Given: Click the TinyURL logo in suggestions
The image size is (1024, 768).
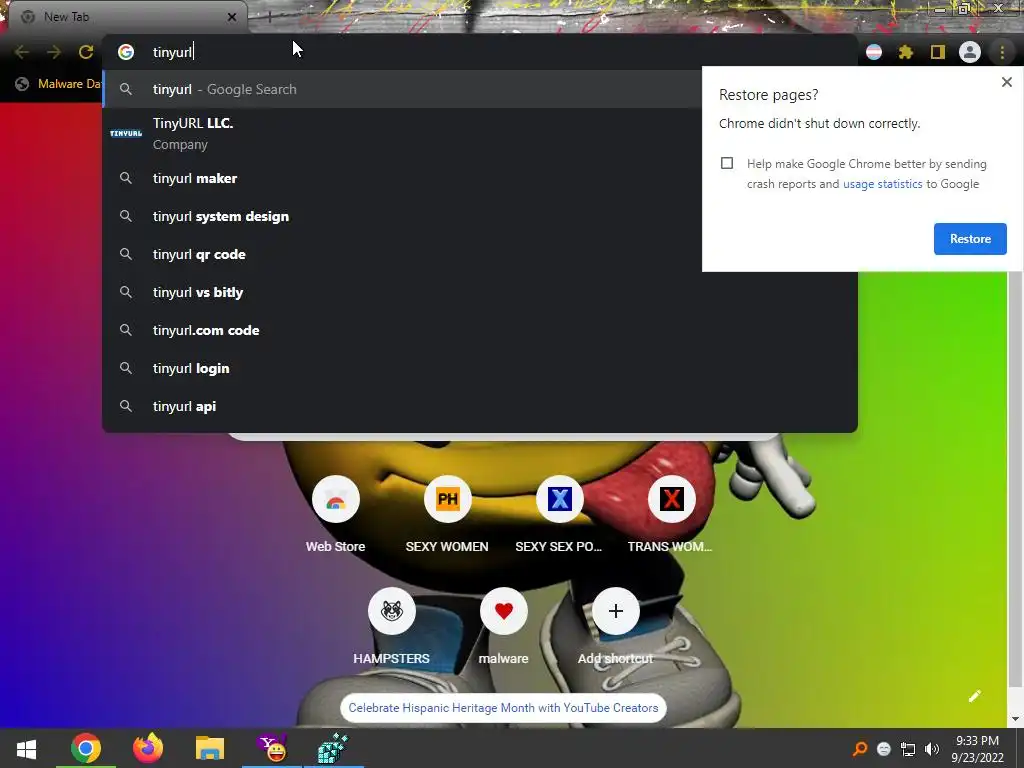Looking at the screenshot, I should (x=126, y=133).
